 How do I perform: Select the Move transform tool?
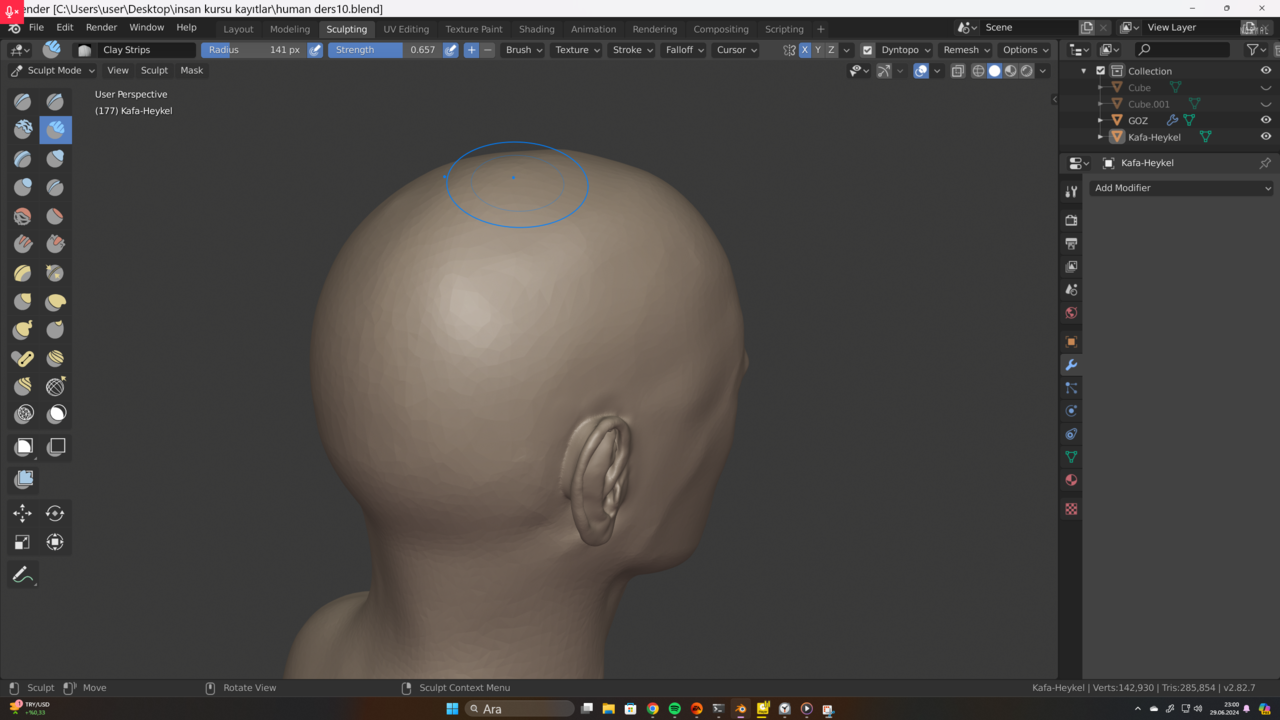click(23, 514)
